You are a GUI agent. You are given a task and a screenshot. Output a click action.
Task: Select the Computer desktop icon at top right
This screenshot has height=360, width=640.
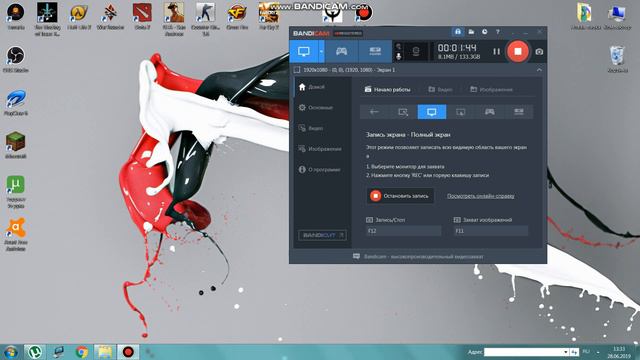click(x=617, y=17)
